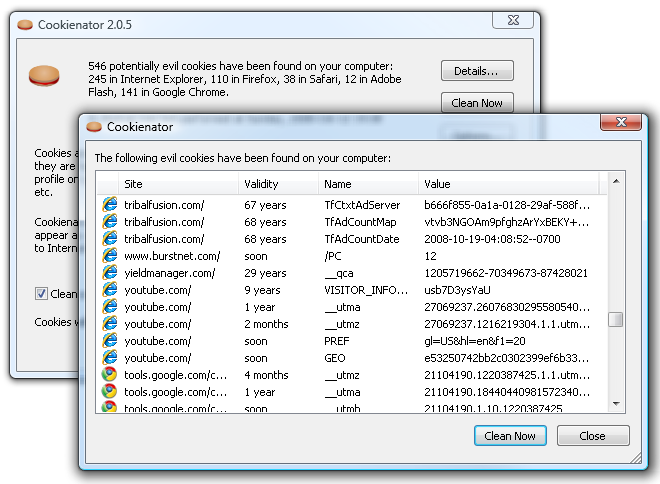
Task: Click the IE icon of the youtube.com __utmz row
Action: coord(109,324)
